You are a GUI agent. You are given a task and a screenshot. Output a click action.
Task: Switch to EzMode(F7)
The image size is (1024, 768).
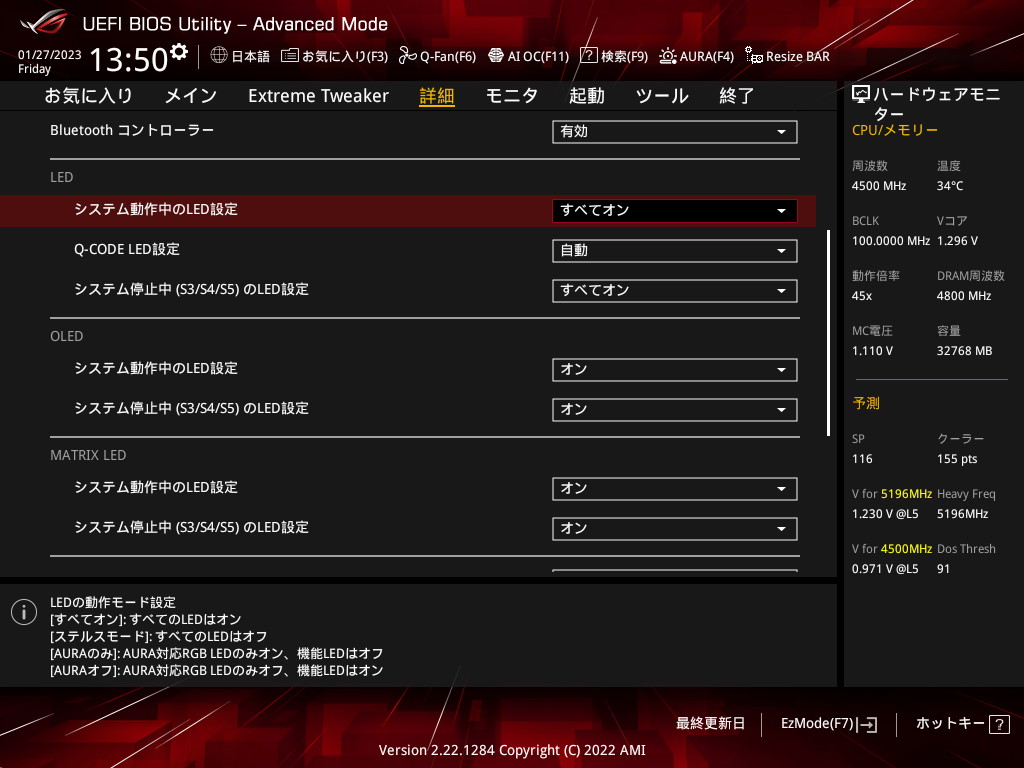tap(817, 724)
